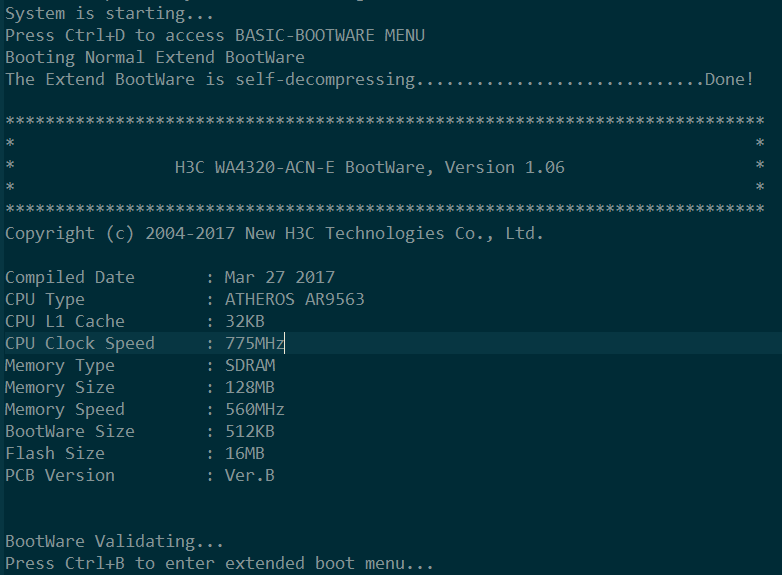Click the '512KB' BootWare size value
The height and width of the screenshot is (575, 782).
click(250, 431)
